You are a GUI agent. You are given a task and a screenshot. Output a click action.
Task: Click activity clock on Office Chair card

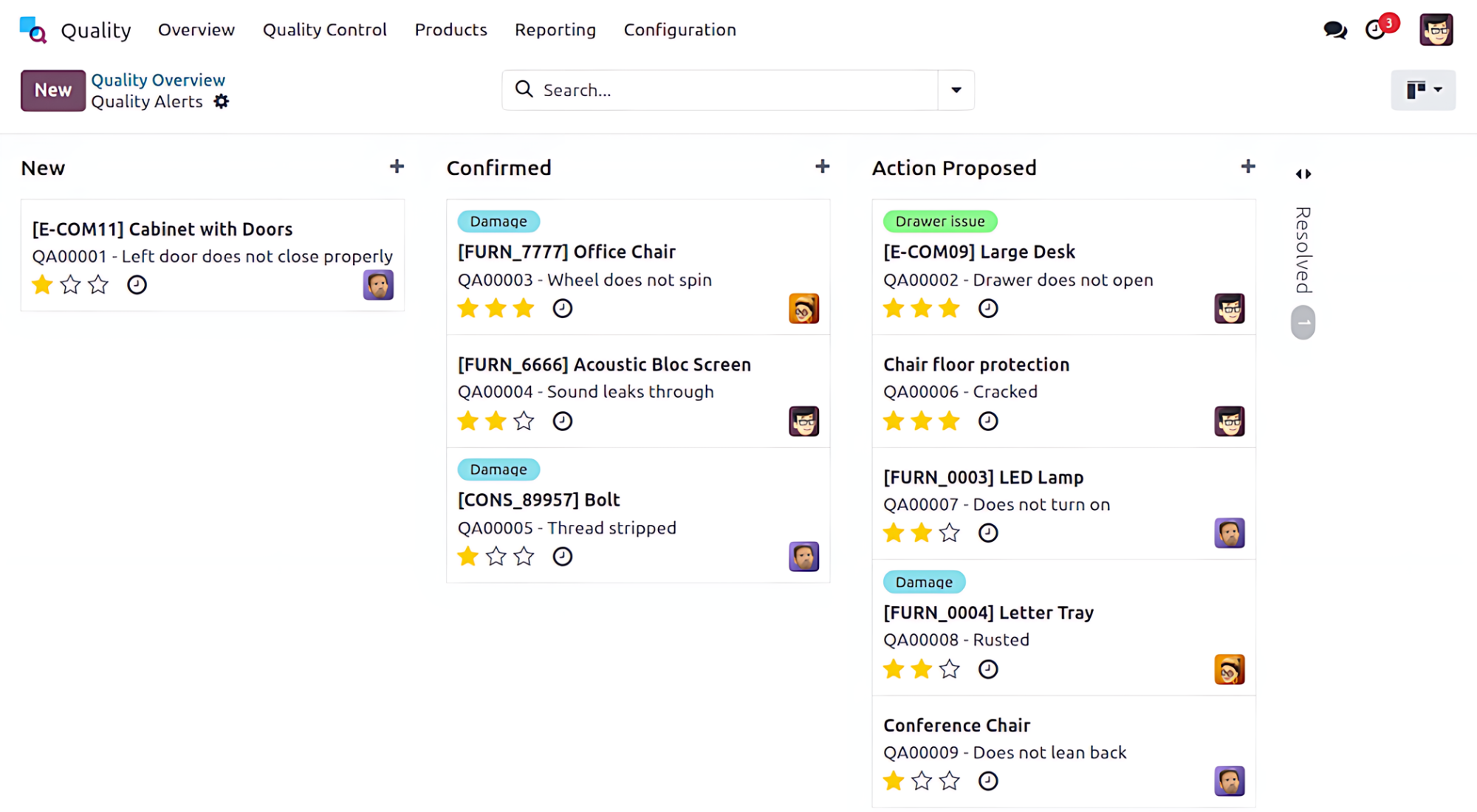[562, 309]
